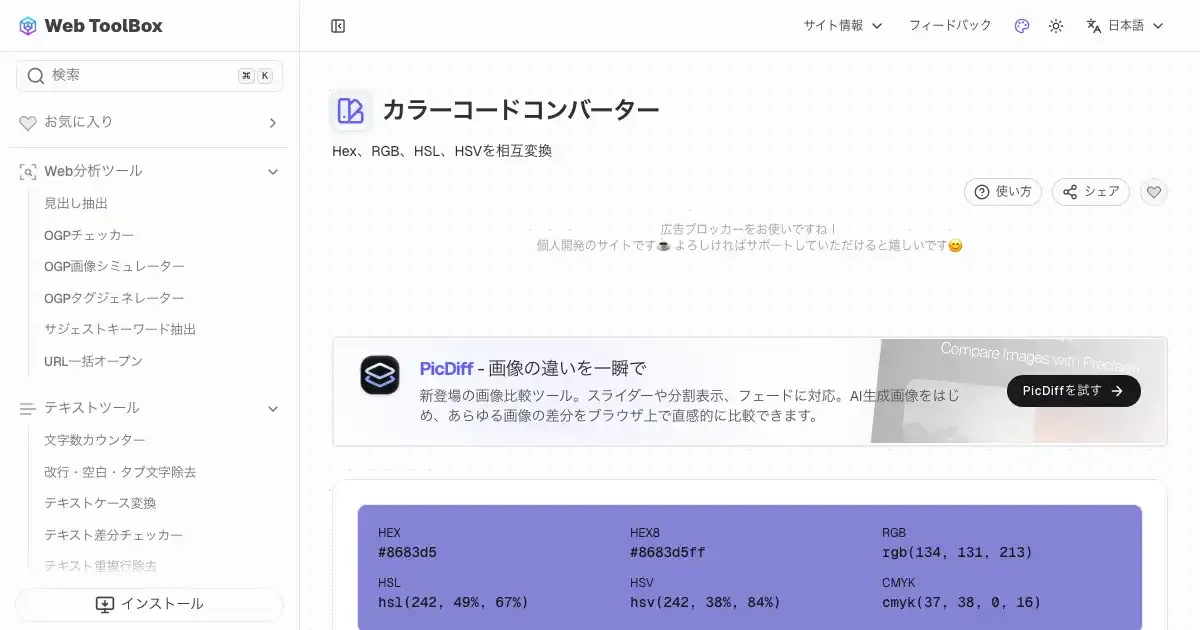Click the magnifier icon in search box
This screenshot has height=630, width=1200.
[x=36, y=76]
